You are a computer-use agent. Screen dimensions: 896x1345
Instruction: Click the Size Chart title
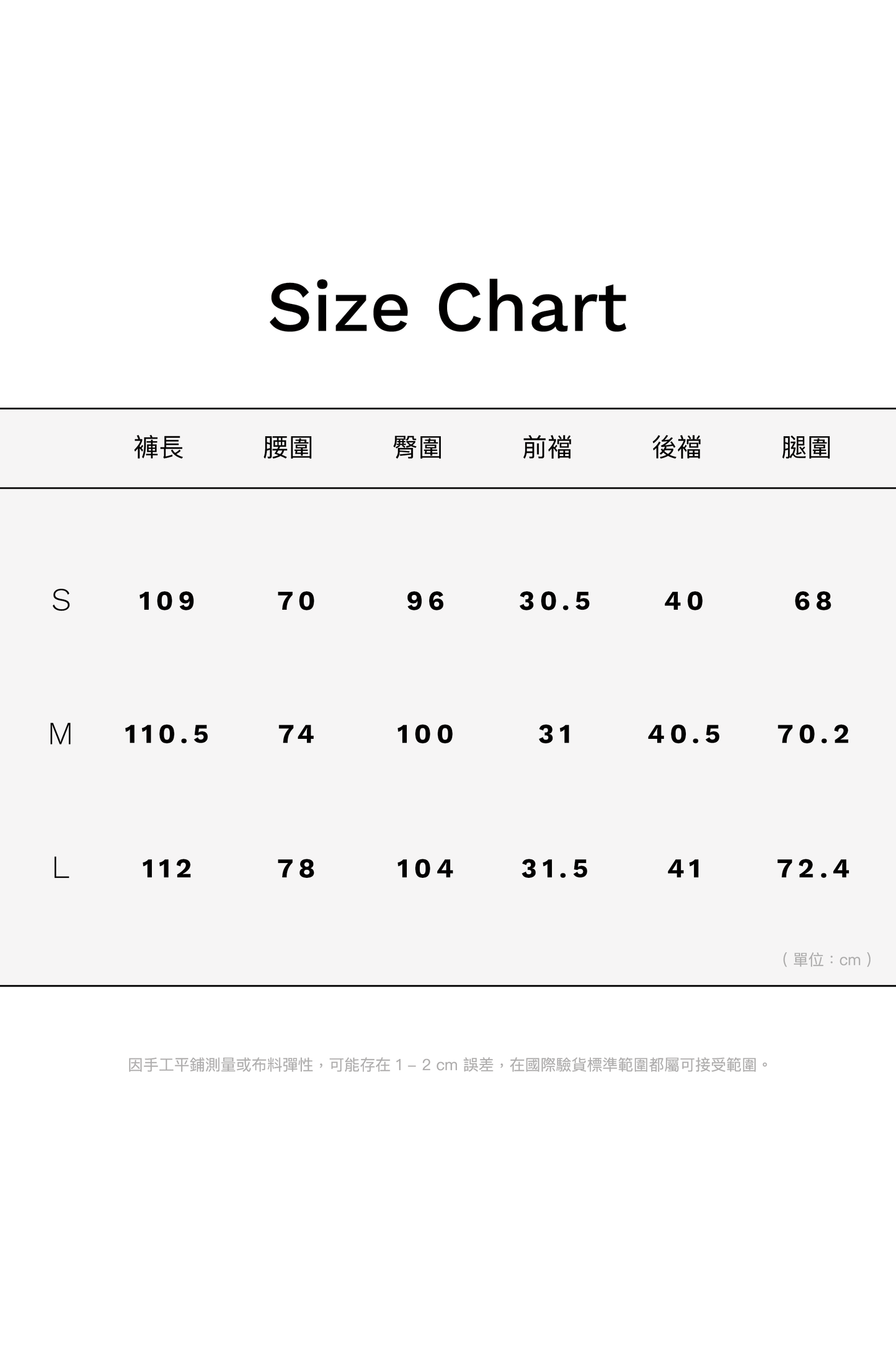click(448, 307)
